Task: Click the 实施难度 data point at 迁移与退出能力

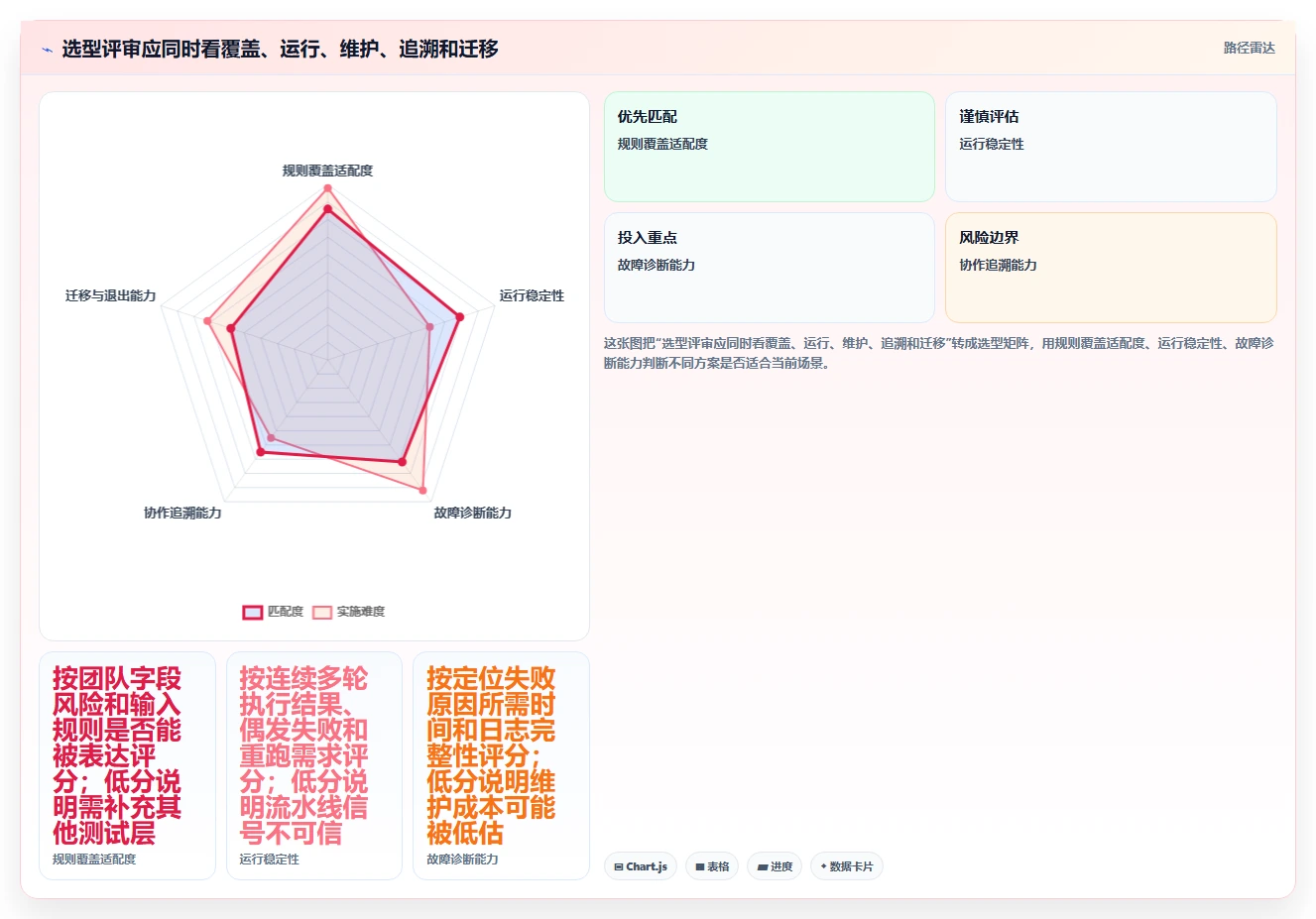Action: coord(207,320)
